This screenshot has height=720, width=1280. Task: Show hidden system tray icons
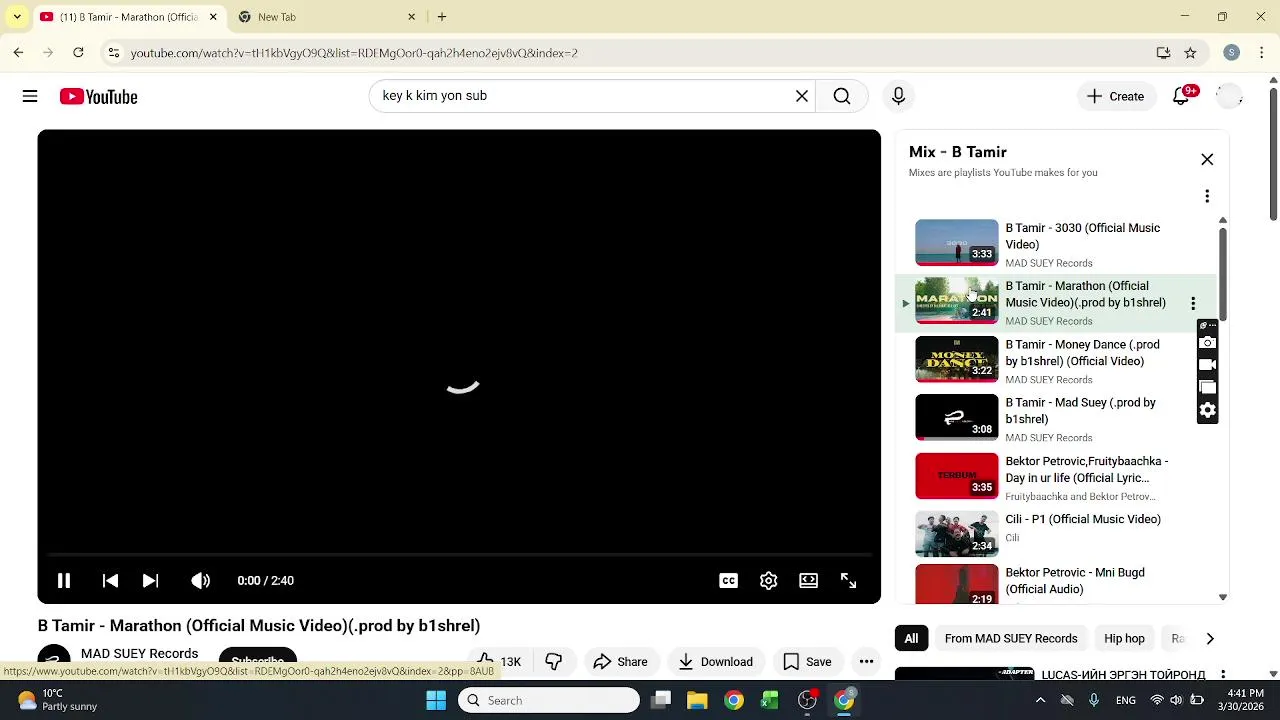(x=1040, y=700)
